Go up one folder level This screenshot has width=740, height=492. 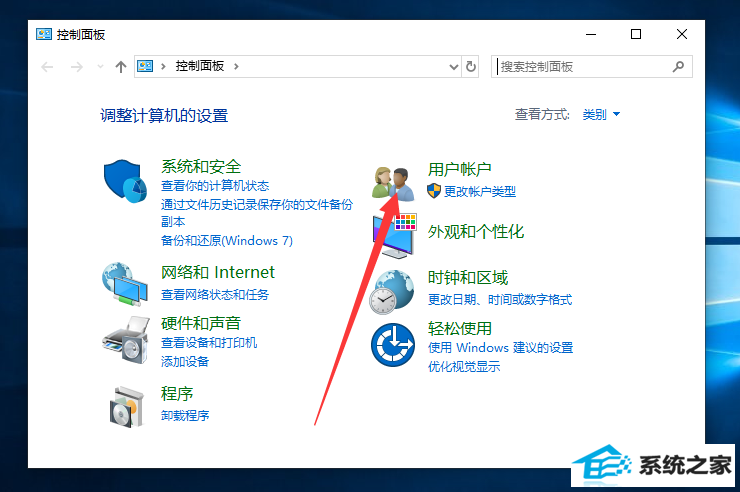tap(121, 67)
